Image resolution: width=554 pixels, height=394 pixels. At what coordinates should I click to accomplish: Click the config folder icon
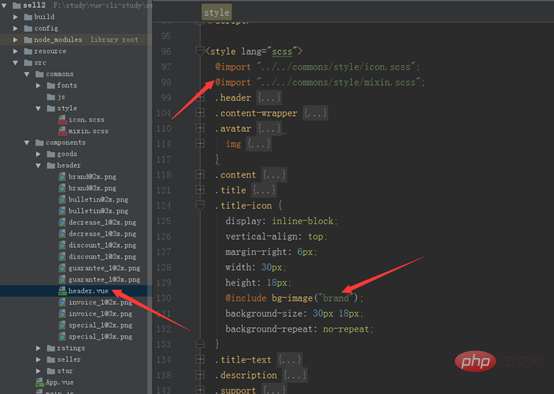[28, 28]
